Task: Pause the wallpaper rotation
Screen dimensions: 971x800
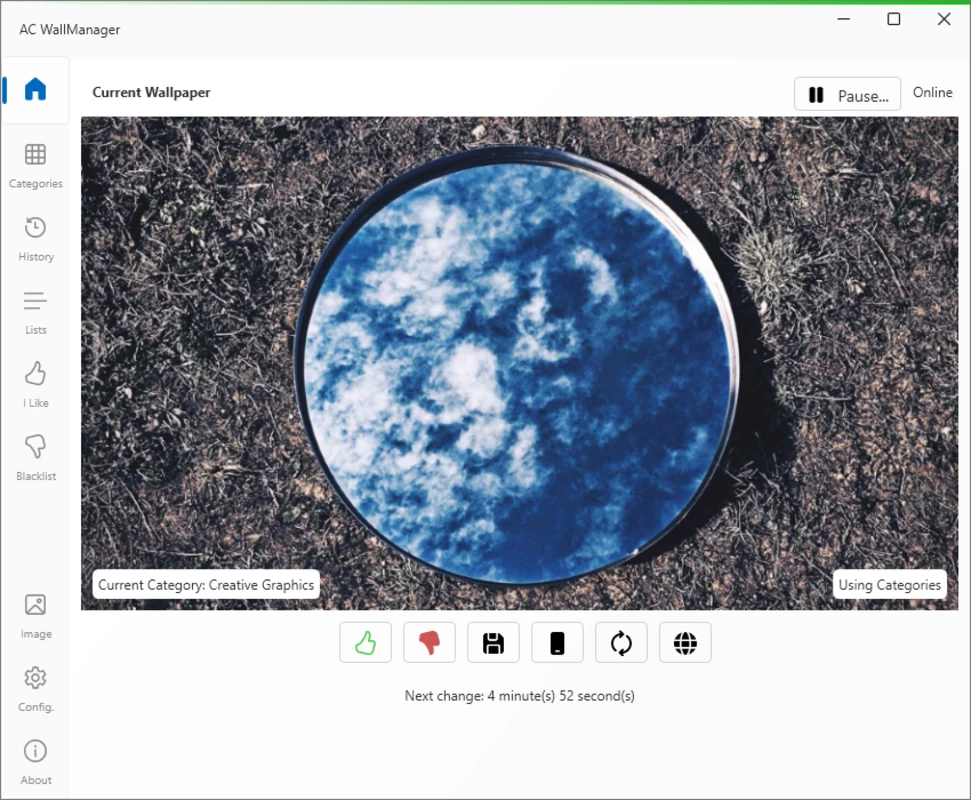Action: pyautogui.click(x=847, y=95)
